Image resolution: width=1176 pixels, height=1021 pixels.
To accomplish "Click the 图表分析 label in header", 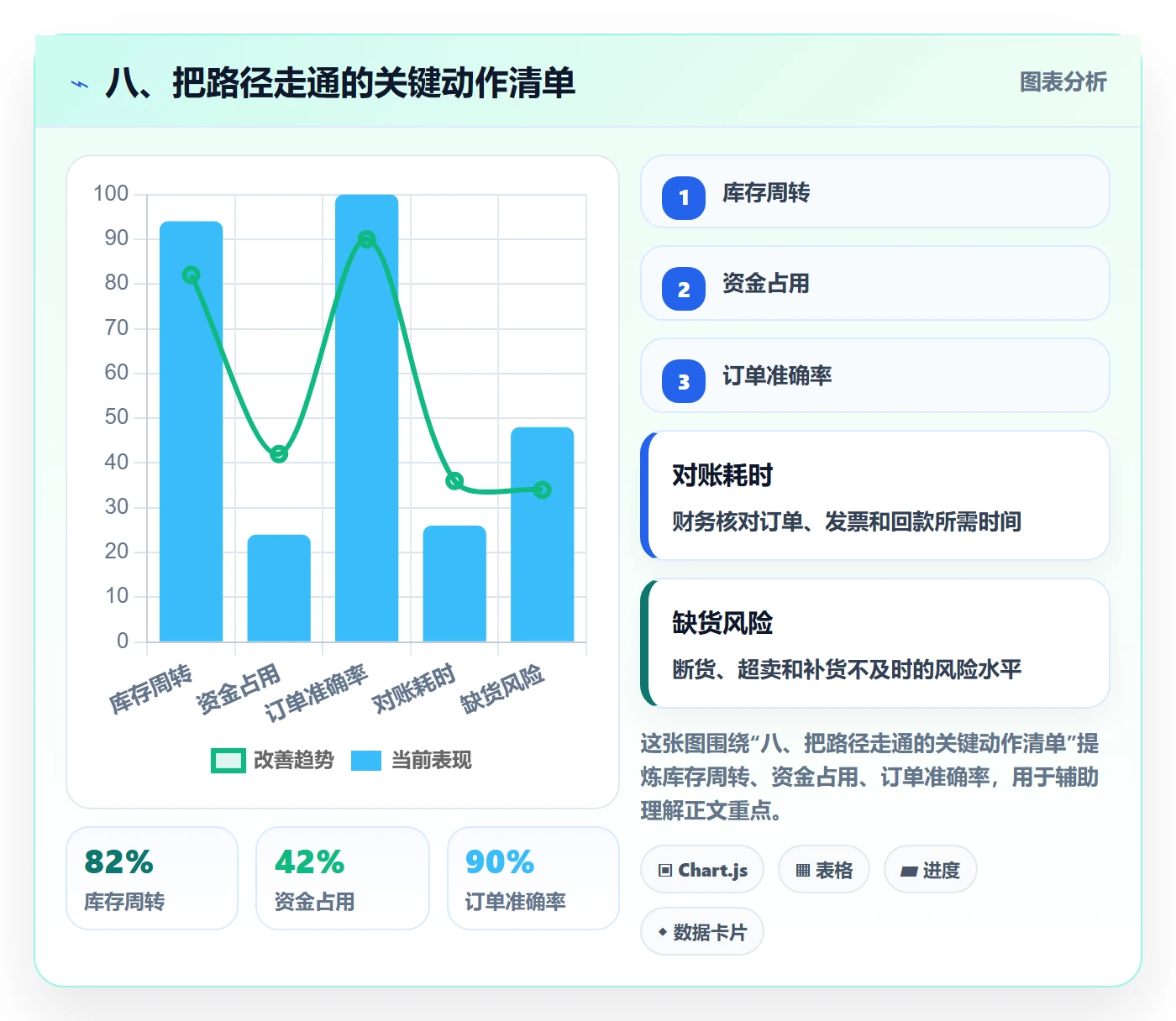I will click(x=1063, y=82).
